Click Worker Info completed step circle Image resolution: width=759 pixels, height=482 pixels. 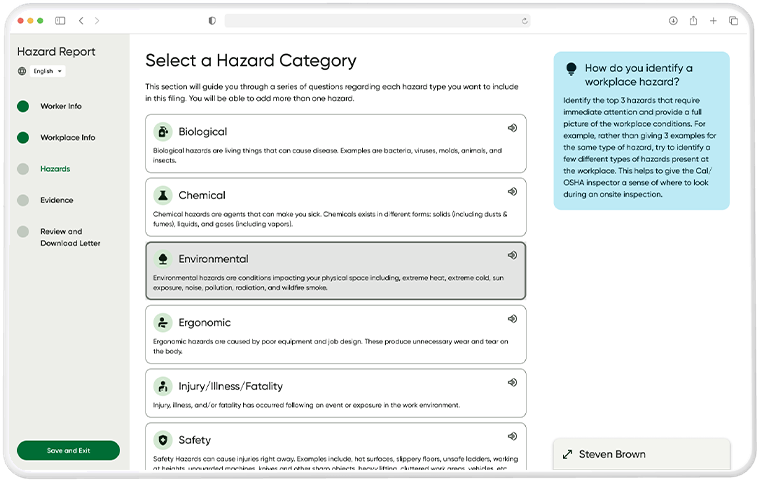click(x=23, y=106)
